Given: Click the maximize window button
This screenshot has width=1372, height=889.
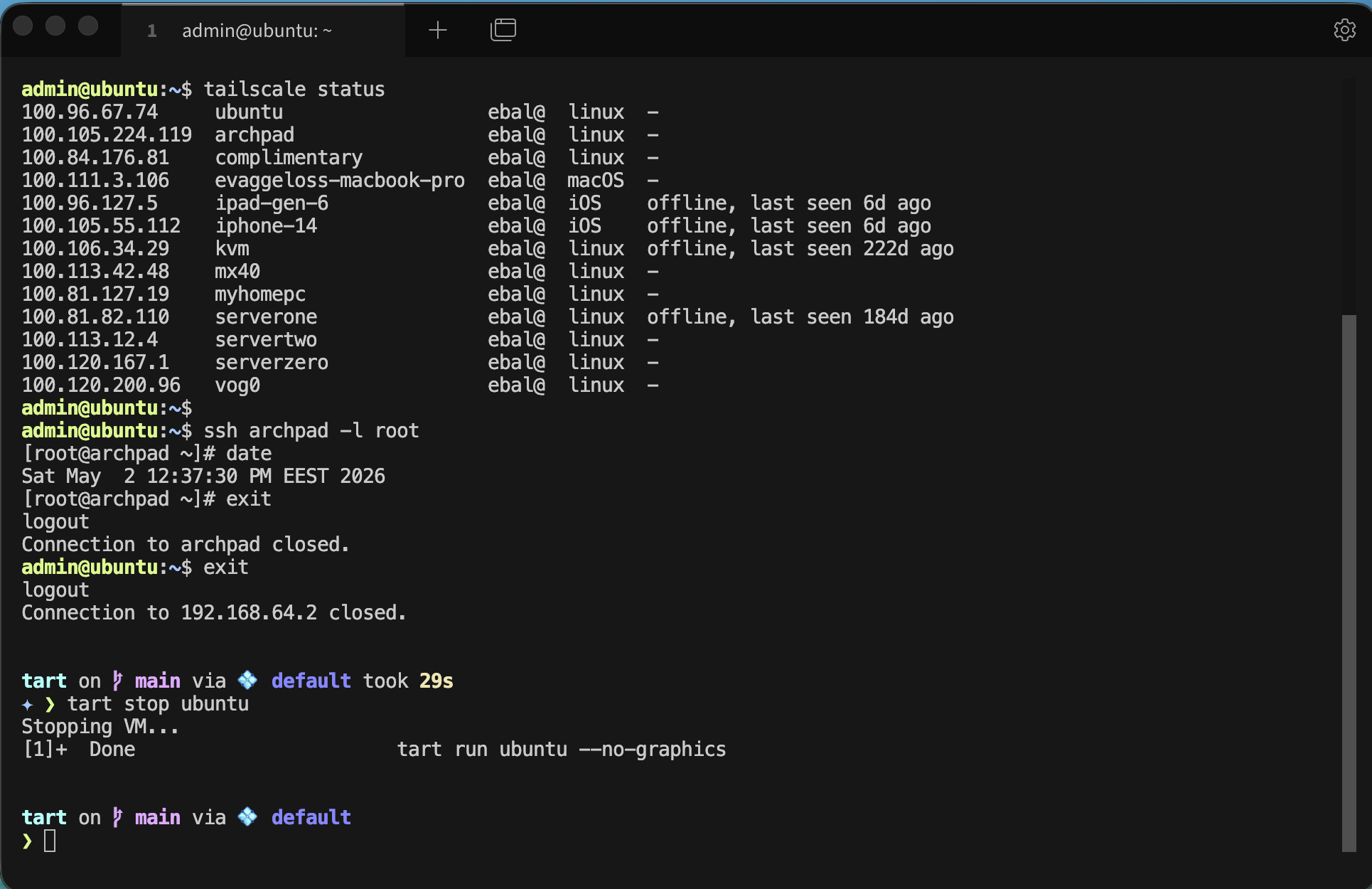Looking at the screenshot, I should tap(88, 26).
